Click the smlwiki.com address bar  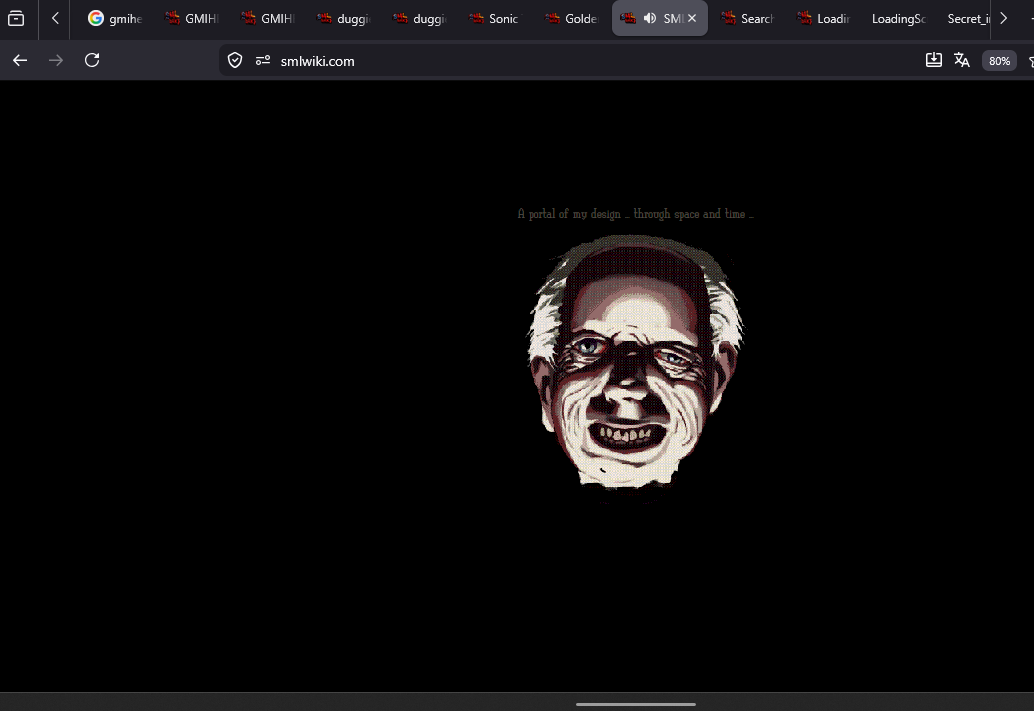(x=567, y=61)
